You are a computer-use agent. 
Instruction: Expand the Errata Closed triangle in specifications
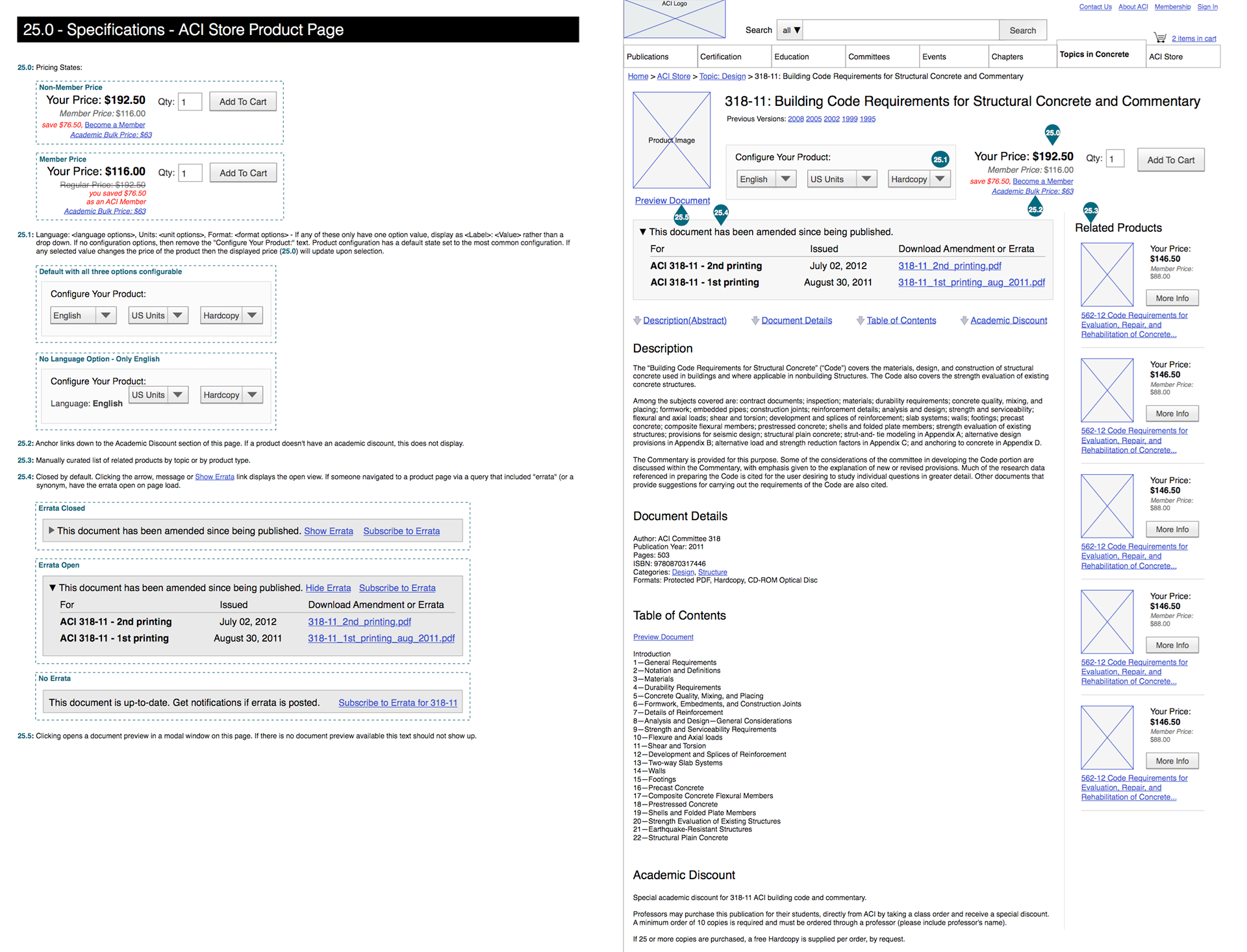click(x=52, y=531)
